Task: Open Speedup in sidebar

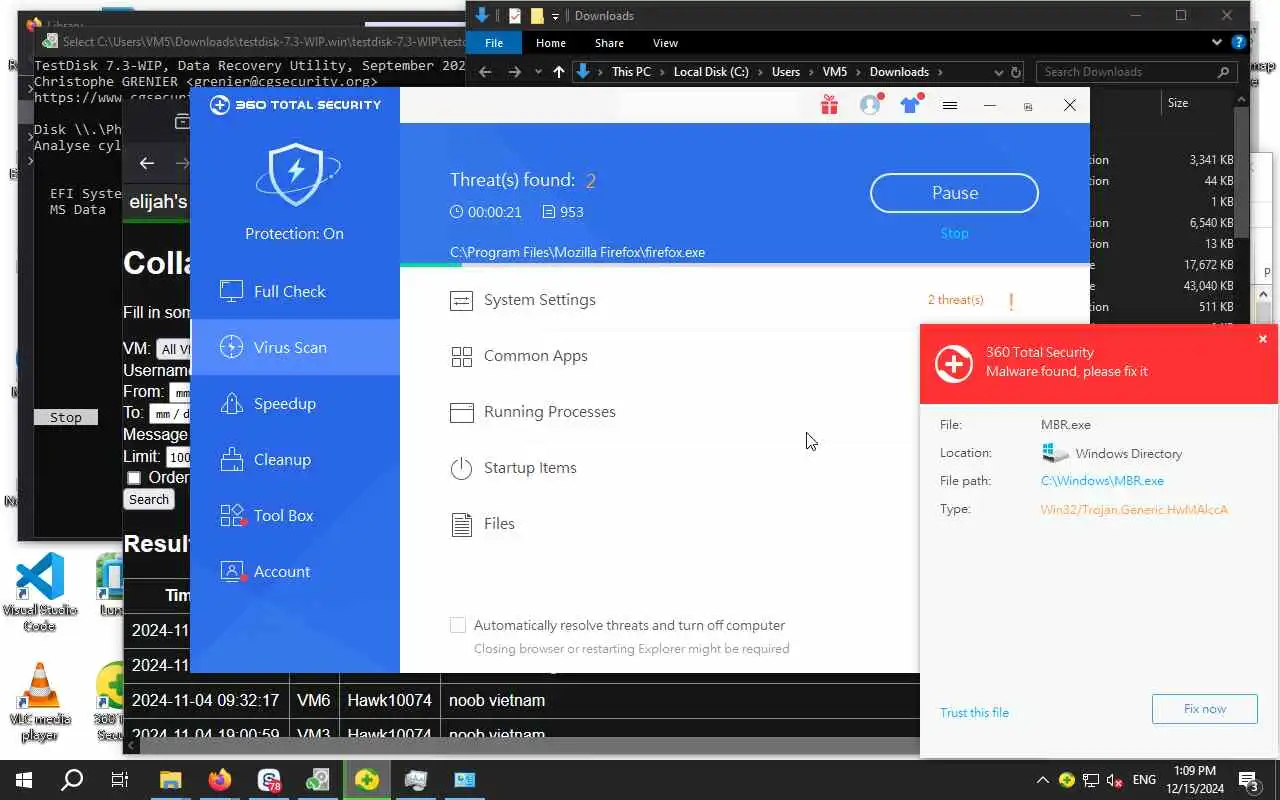Action: 295,403
